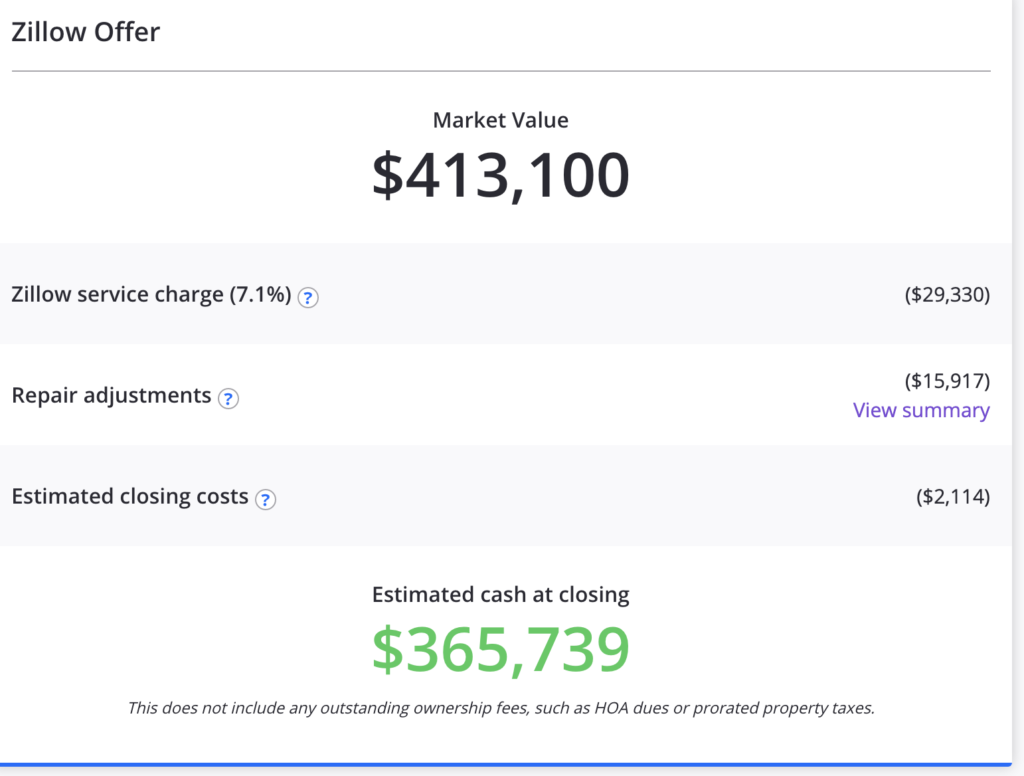The height and width of the screenshot is (776, 1024).
Task: Click the Estimated cash at closing label
Action: click(x=500, y=594)
